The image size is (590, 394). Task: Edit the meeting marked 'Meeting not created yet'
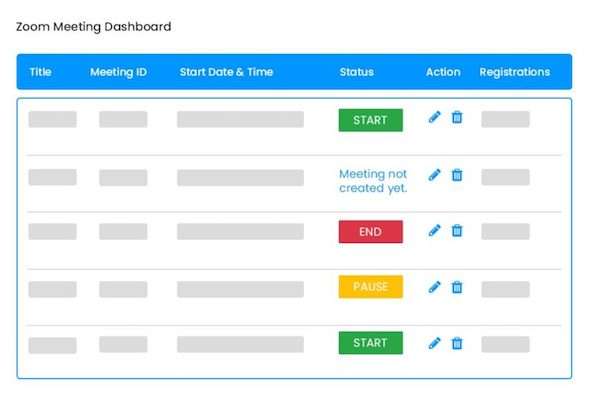434,175
